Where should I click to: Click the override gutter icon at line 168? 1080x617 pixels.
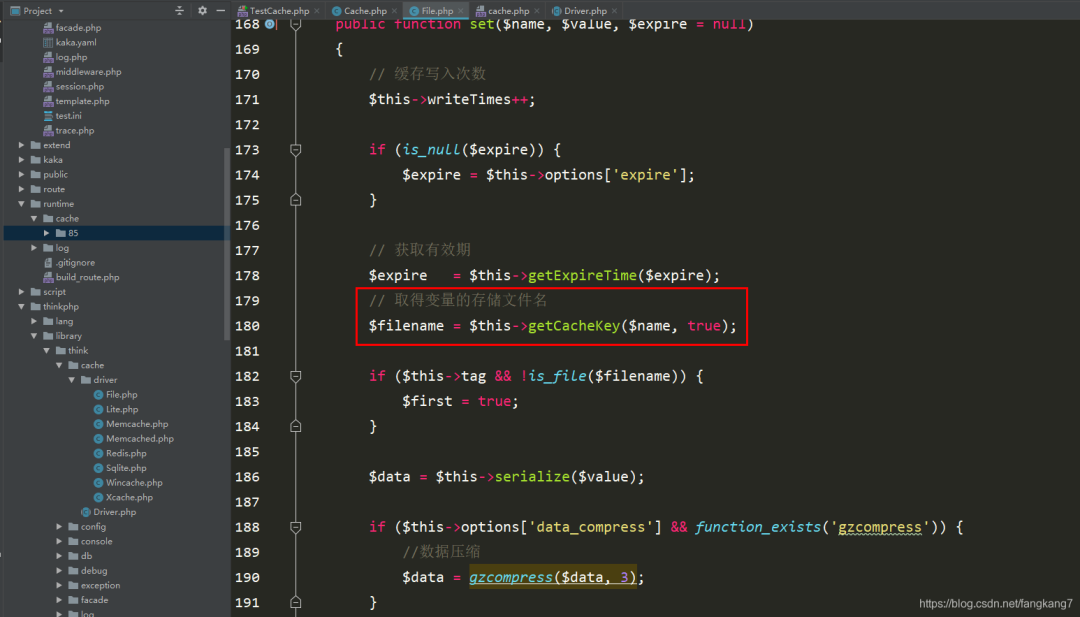point(270,24)
